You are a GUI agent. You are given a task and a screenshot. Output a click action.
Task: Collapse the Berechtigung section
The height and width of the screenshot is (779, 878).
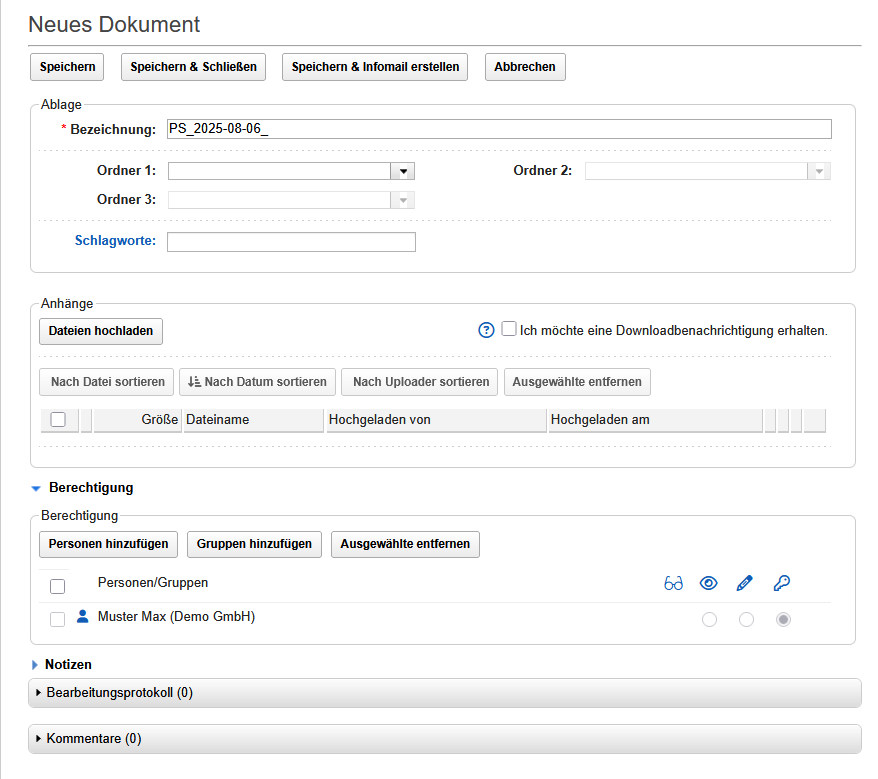pos(91,488)
